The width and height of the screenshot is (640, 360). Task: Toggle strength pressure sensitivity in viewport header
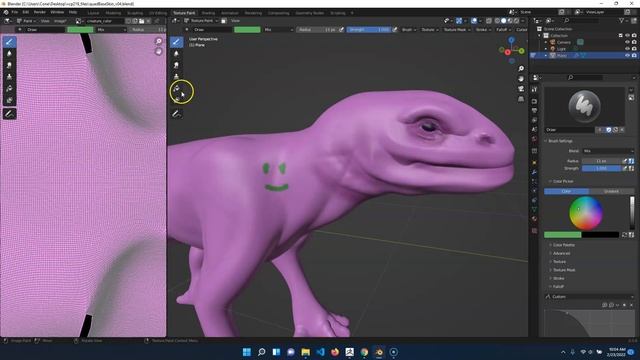click(395, 30)
